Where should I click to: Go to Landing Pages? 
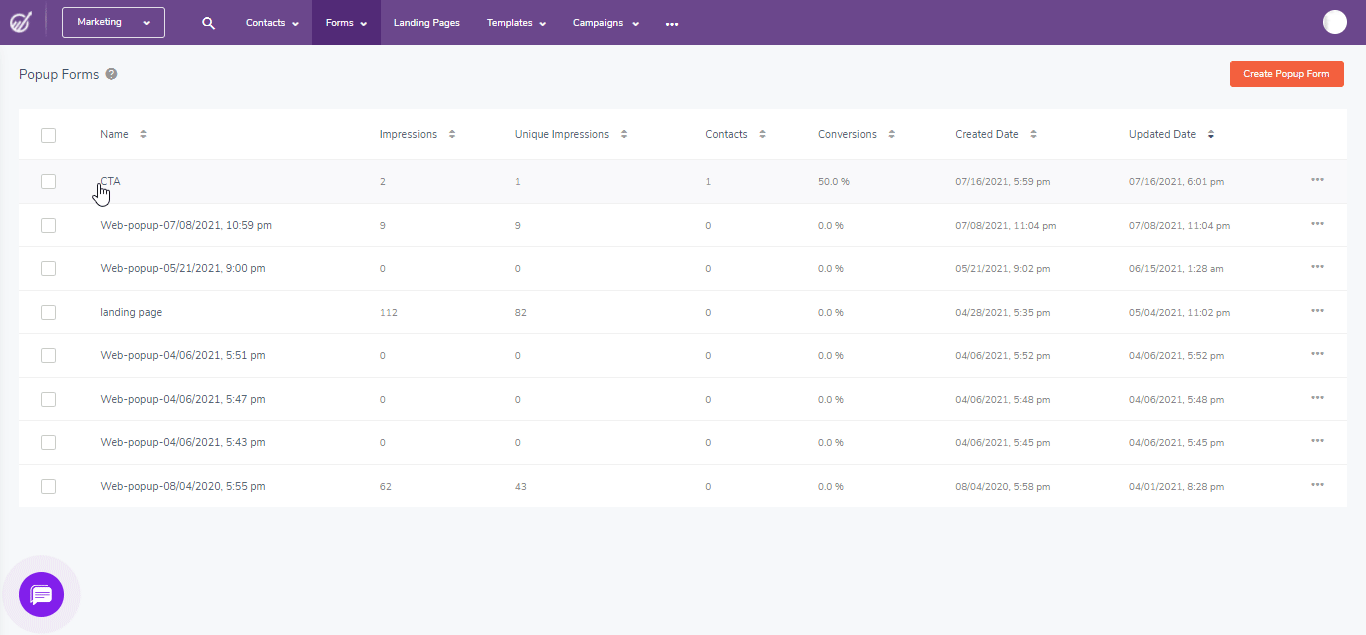tap(427, 23)
